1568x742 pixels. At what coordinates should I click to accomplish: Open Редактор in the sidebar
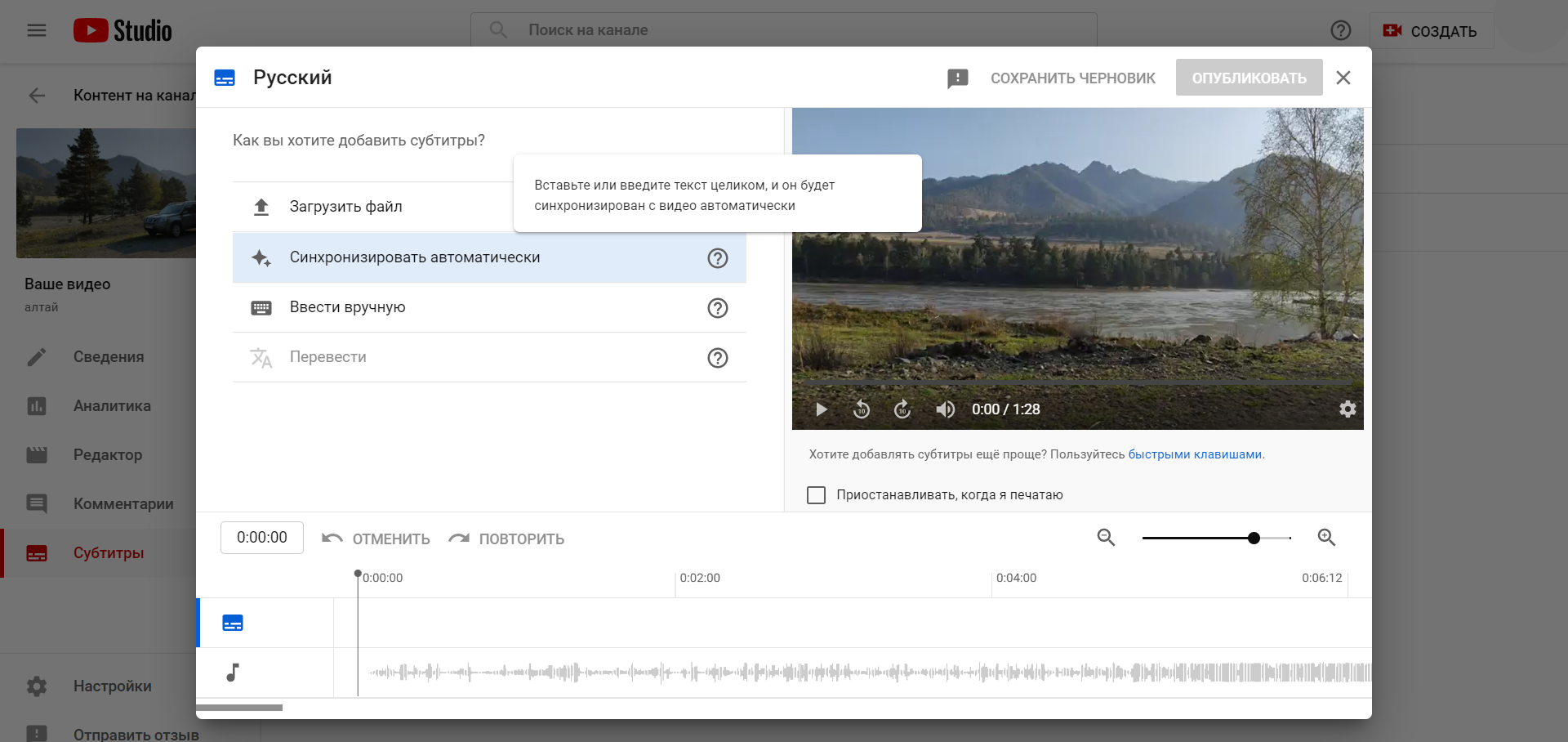98,455
